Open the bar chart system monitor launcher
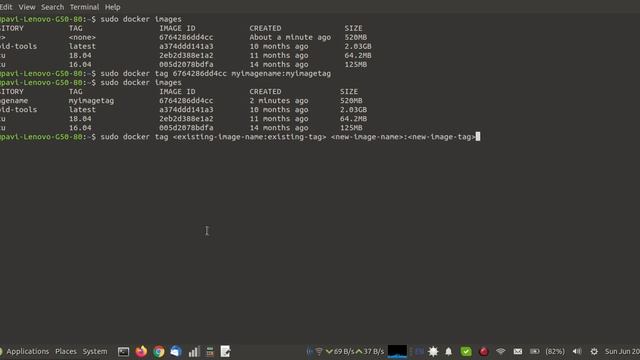The height and width of the screenshot is (360, 640). (x=194, y=351)
